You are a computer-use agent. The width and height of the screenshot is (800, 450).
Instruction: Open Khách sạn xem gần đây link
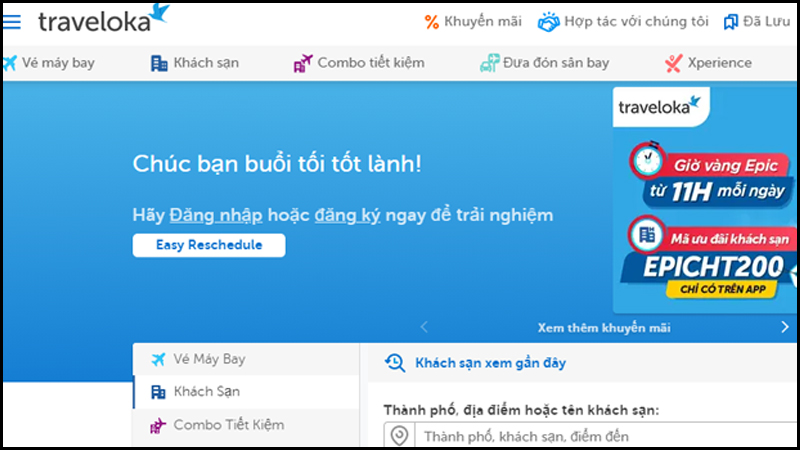pyautogui.click(x=490, y=363)
